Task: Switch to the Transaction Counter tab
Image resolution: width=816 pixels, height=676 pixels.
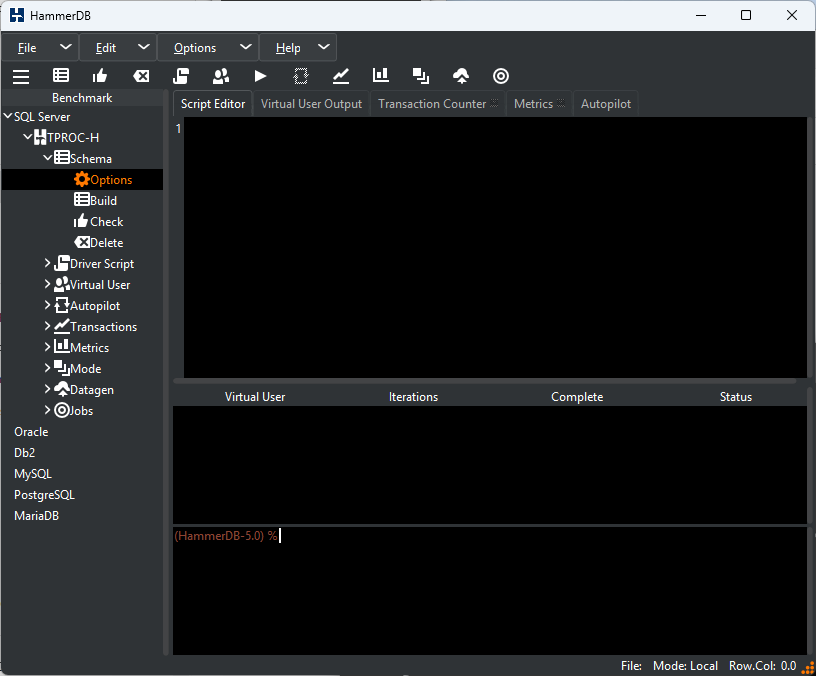Action: pyautogui.click(x=438, y=104)
